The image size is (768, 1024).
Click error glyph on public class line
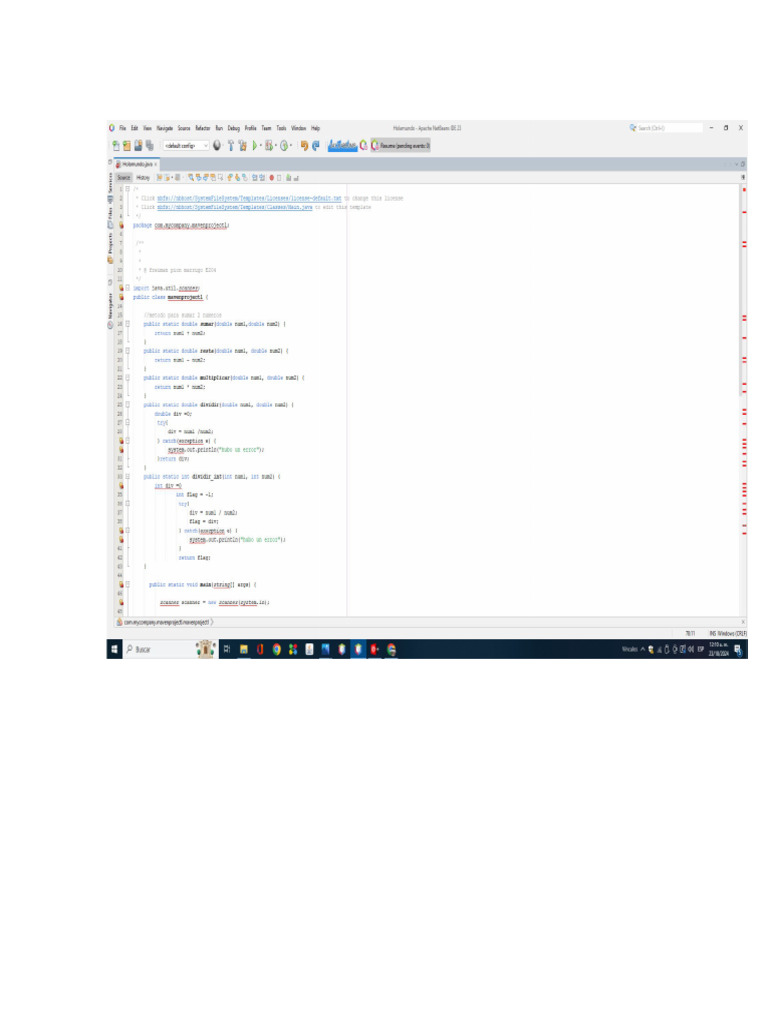(121, 297)
